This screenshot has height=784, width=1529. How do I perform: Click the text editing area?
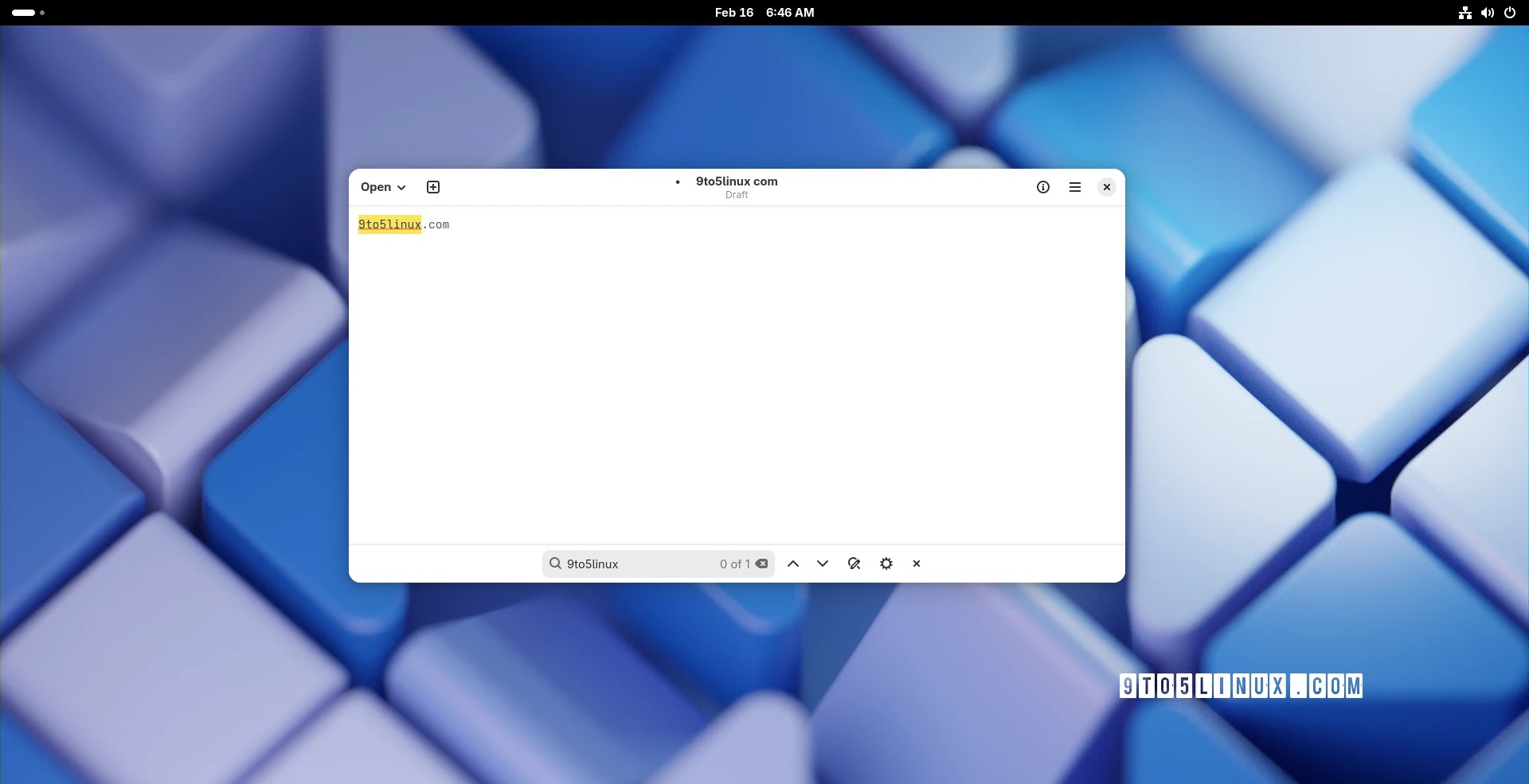coord(737,376)
